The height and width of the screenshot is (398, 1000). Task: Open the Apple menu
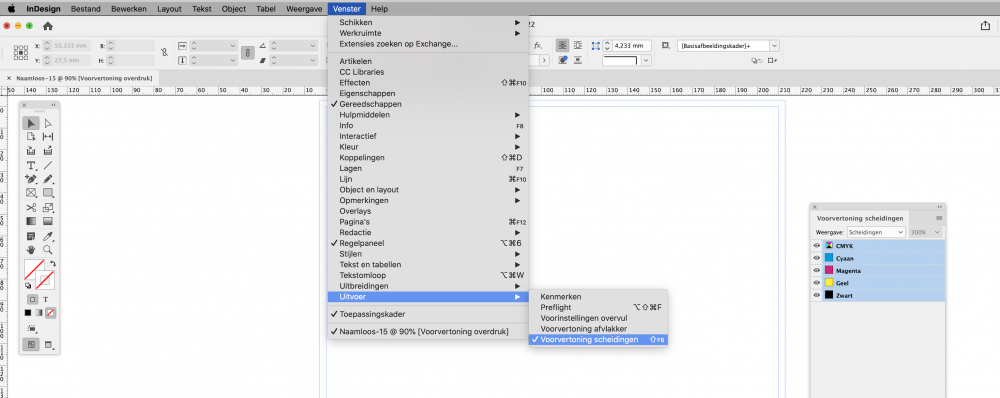11,9
